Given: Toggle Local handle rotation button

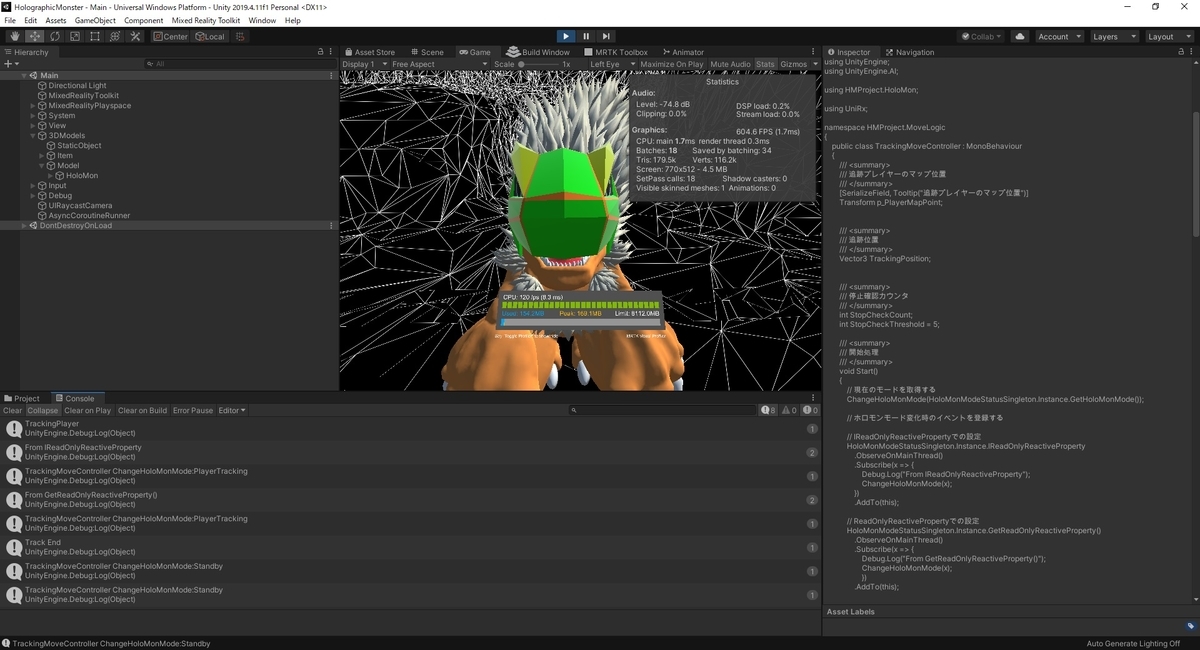Looking at the screenshot, I should 210,36.
